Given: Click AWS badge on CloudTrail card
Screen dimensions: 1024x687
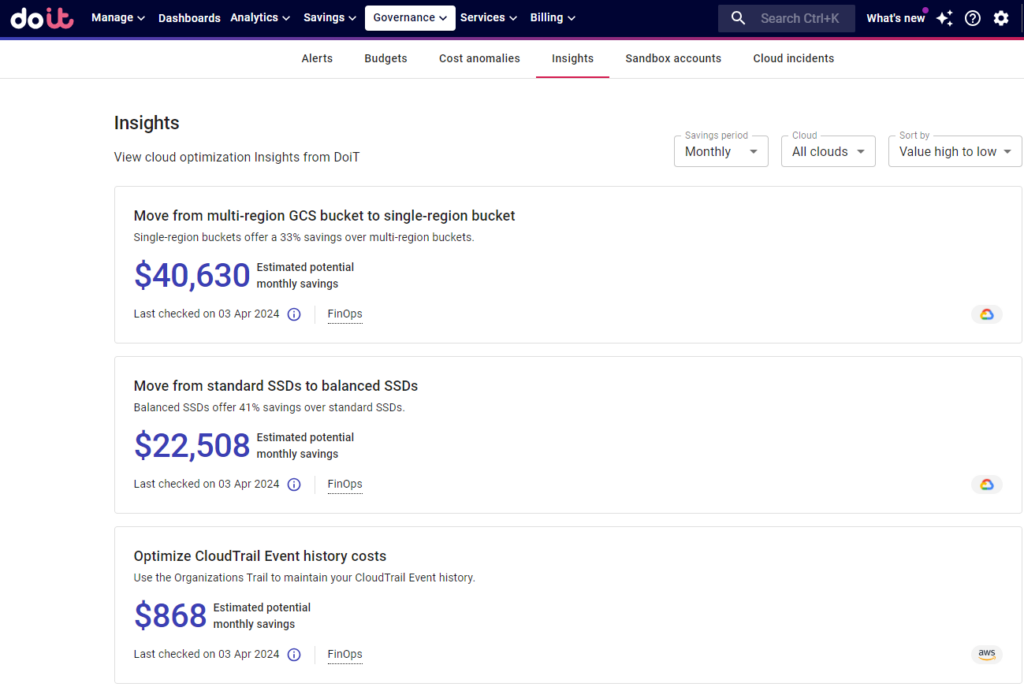Looking at the screenshot, I should (x=986, y=655).
